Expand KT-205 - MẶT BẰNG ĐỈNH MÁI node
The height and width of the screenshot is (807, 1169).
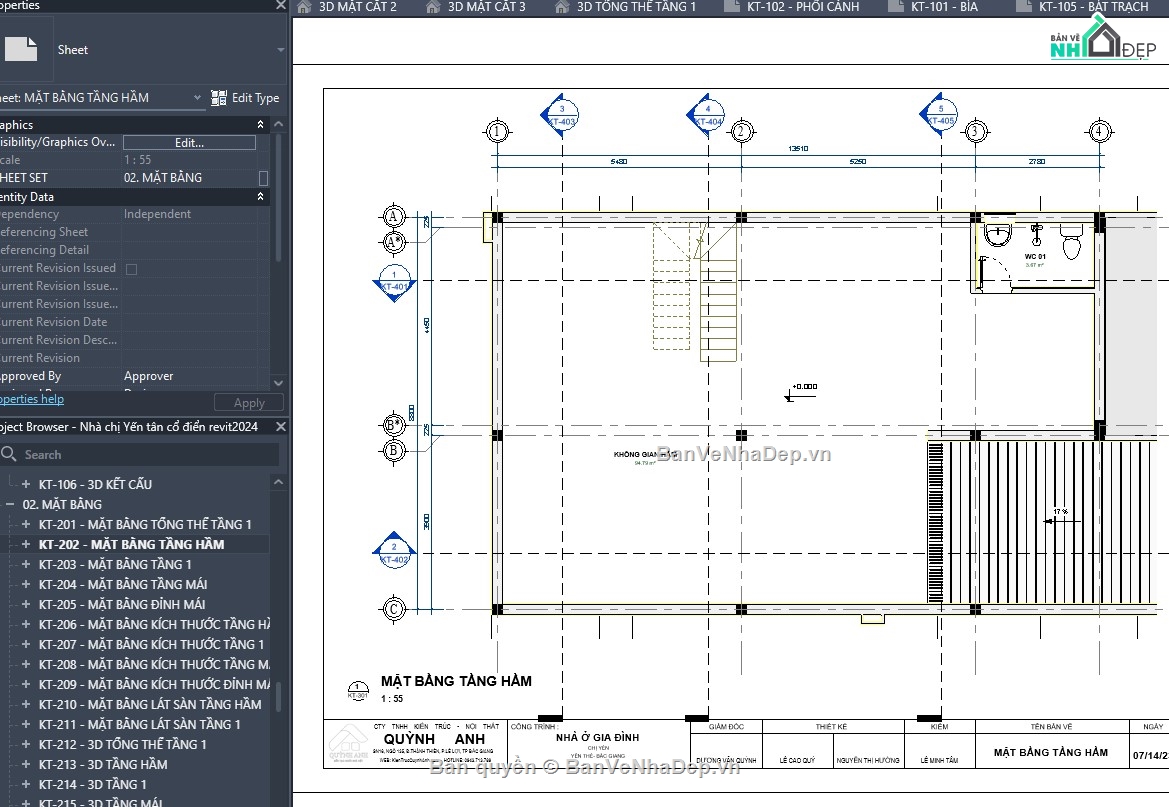click(26, 604)
